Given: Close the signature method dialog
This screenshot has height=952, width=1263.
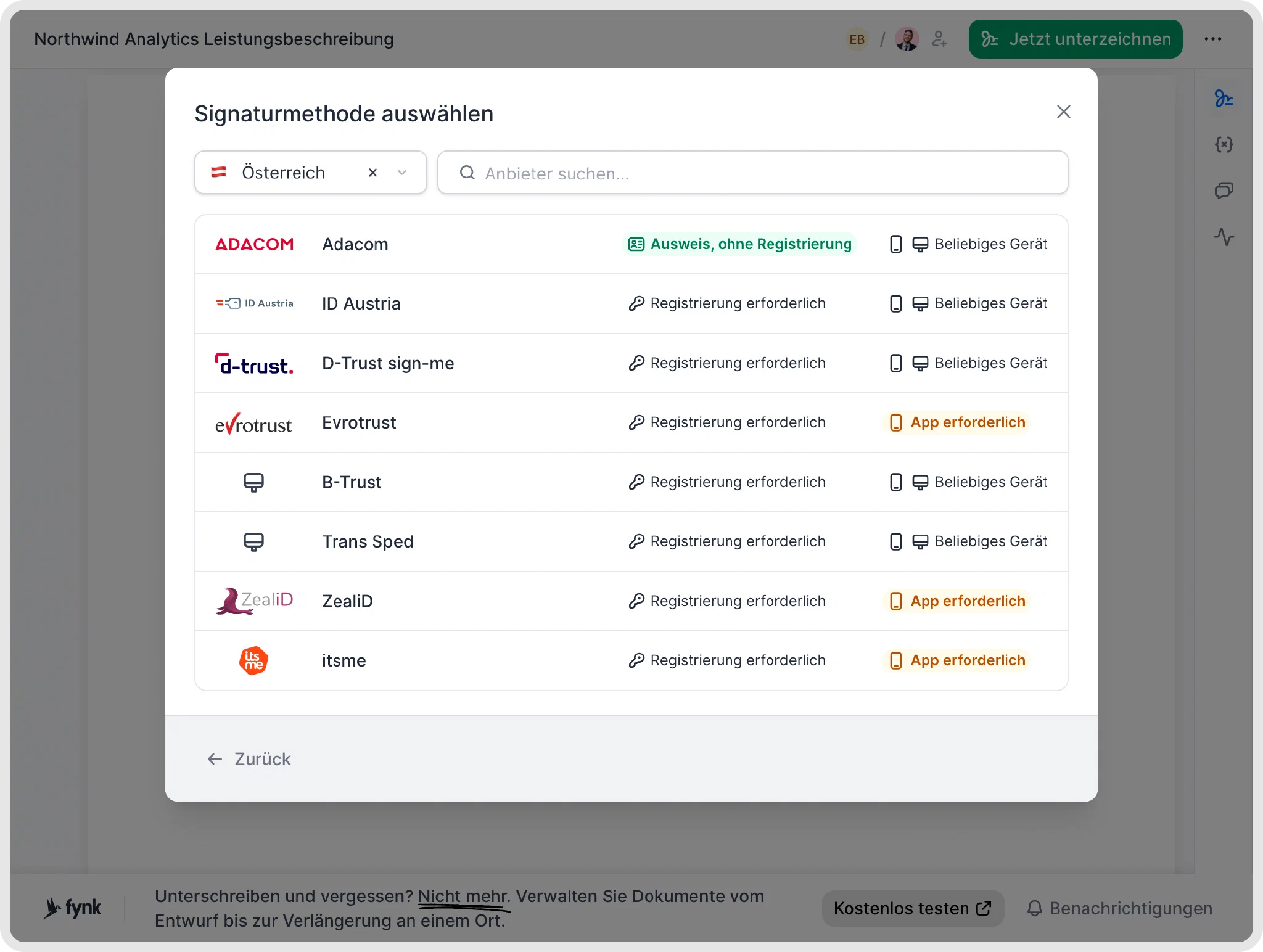Looking at the screenshot, I should (1063, 112).
